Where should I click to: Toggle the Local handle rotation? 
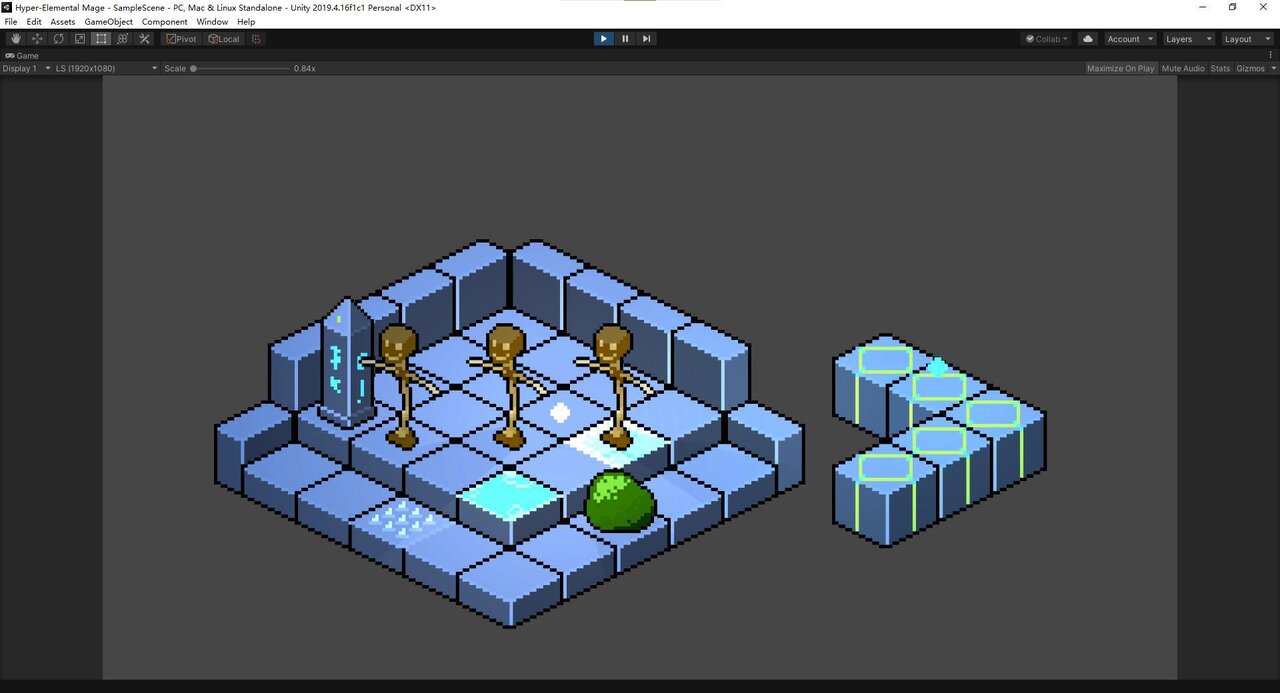[x=224, y=39]
